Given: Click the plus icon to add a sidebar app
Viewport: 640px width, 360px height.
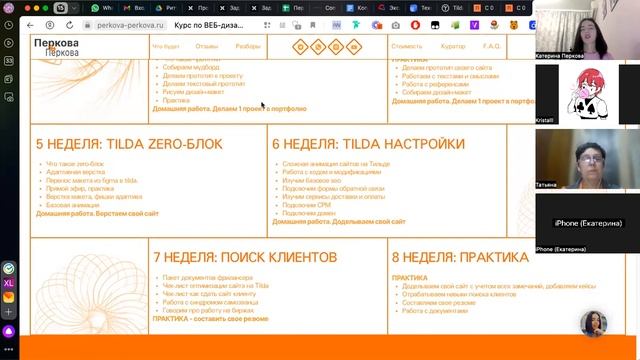Looking at the screenshot, I should click(x=9, y=312).
